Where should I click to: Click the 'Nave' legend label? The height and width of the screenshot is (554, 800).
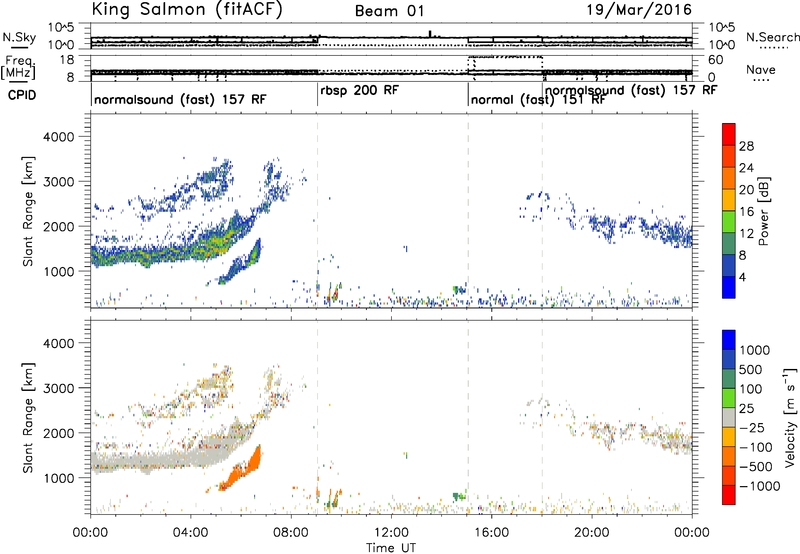(x=761, y=69)
